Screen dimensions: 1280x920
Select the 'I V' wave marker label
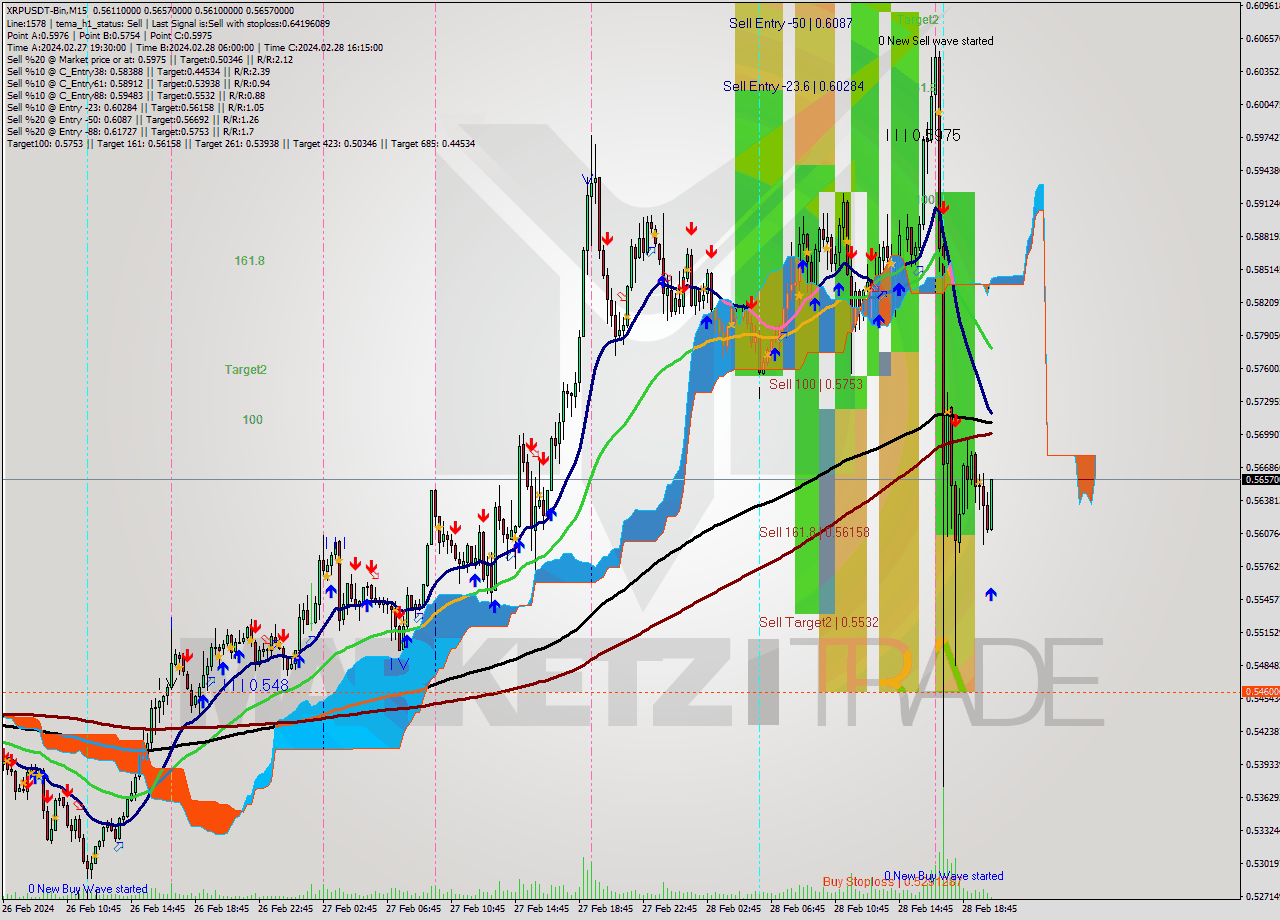[x=398, y=664]
